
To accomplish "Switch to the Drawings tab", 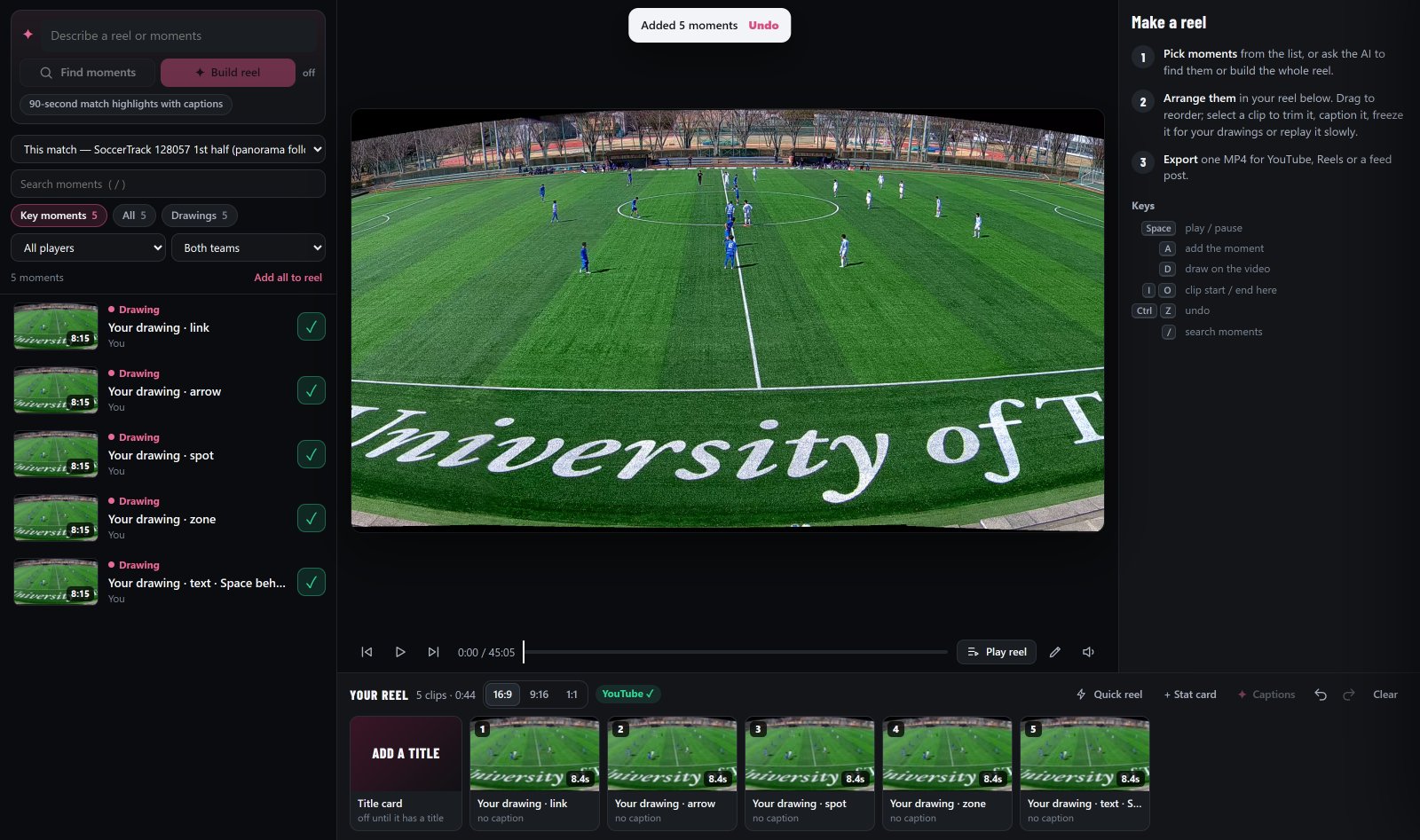I will [200, 216].
